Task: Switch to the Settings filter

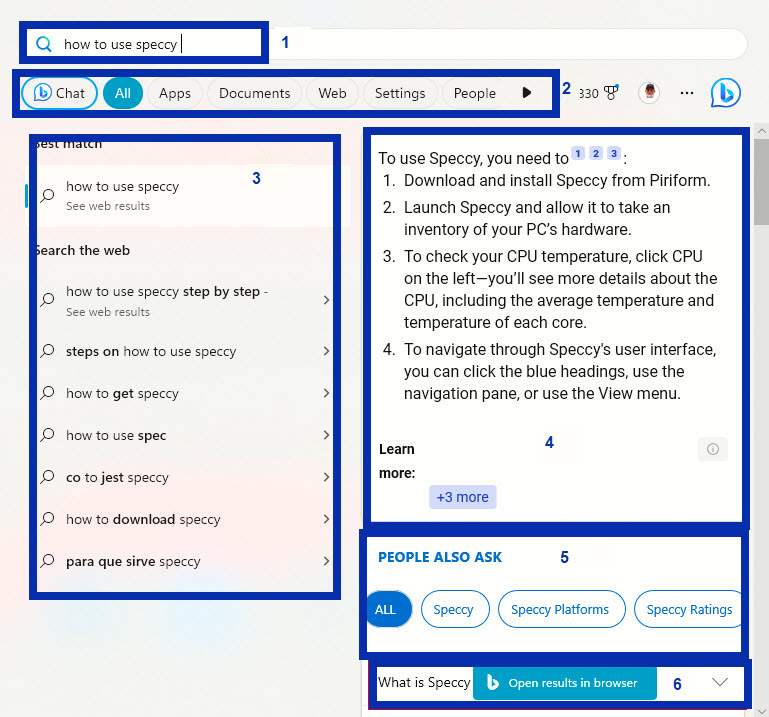Action: [x=400, y=93]
